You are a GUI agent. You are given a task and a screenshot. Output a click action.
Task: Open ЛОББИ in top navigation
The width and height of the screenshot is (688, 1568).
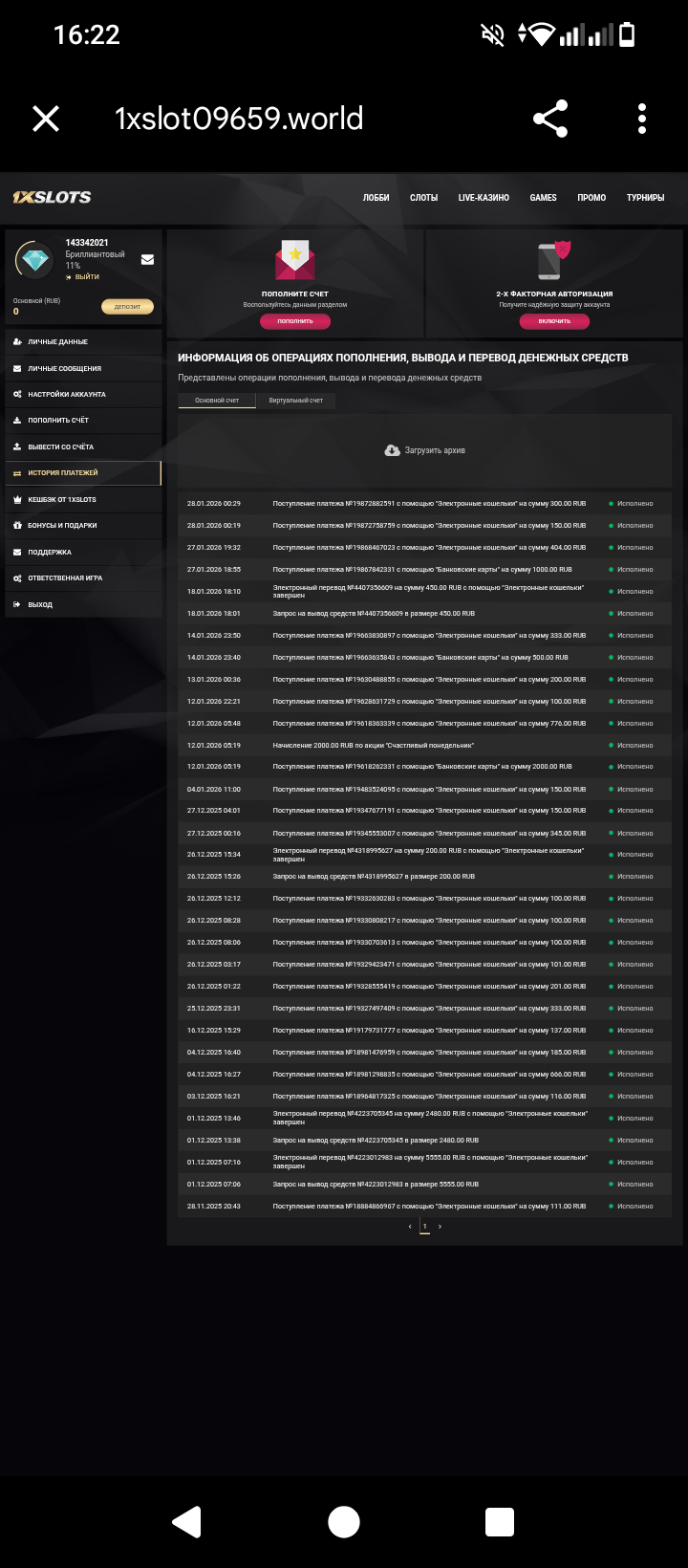click(376, 198)
